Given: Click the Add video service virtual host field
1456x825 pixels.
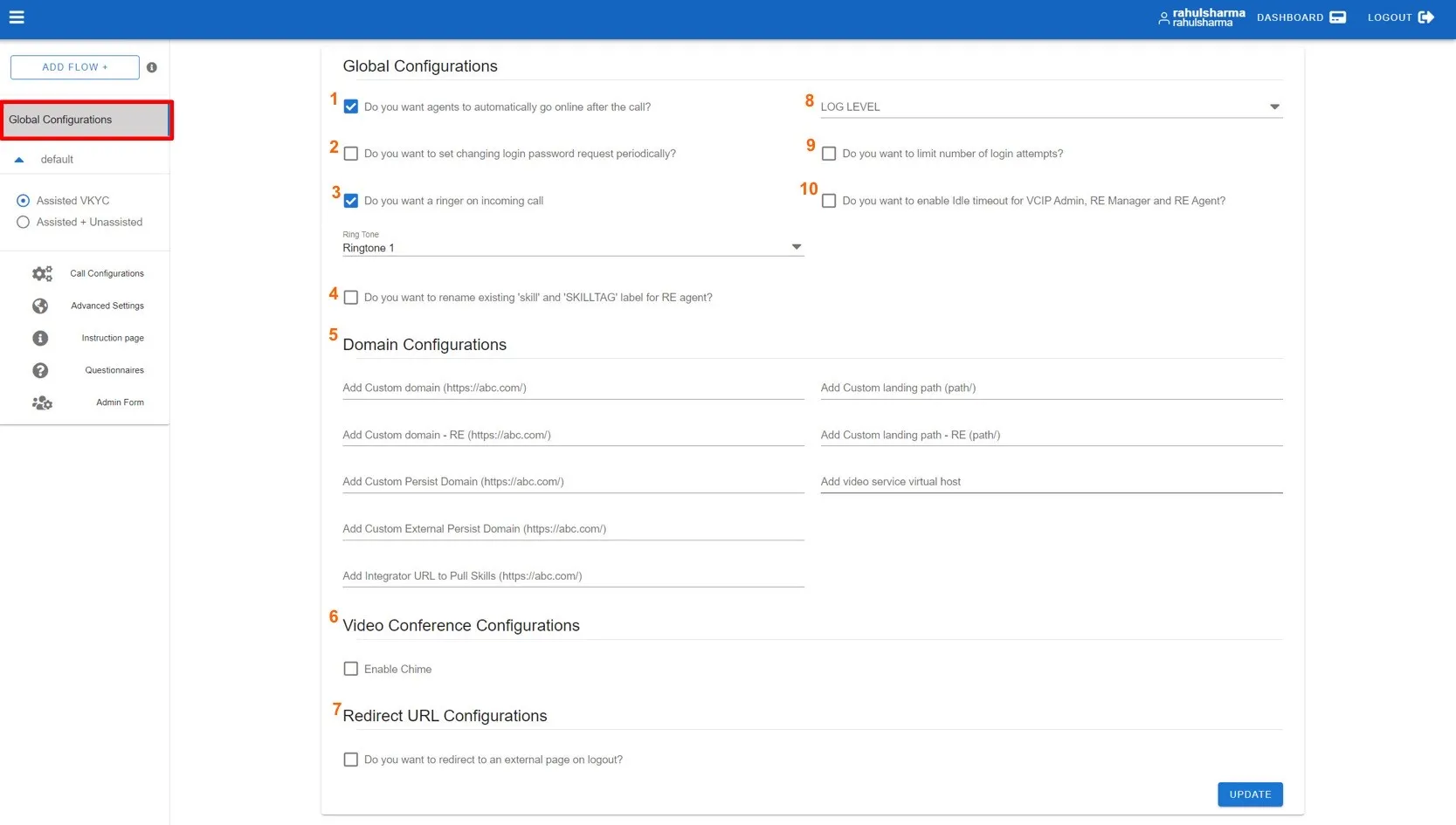Looking at the screenshot, I should [x=1052, y=482].
